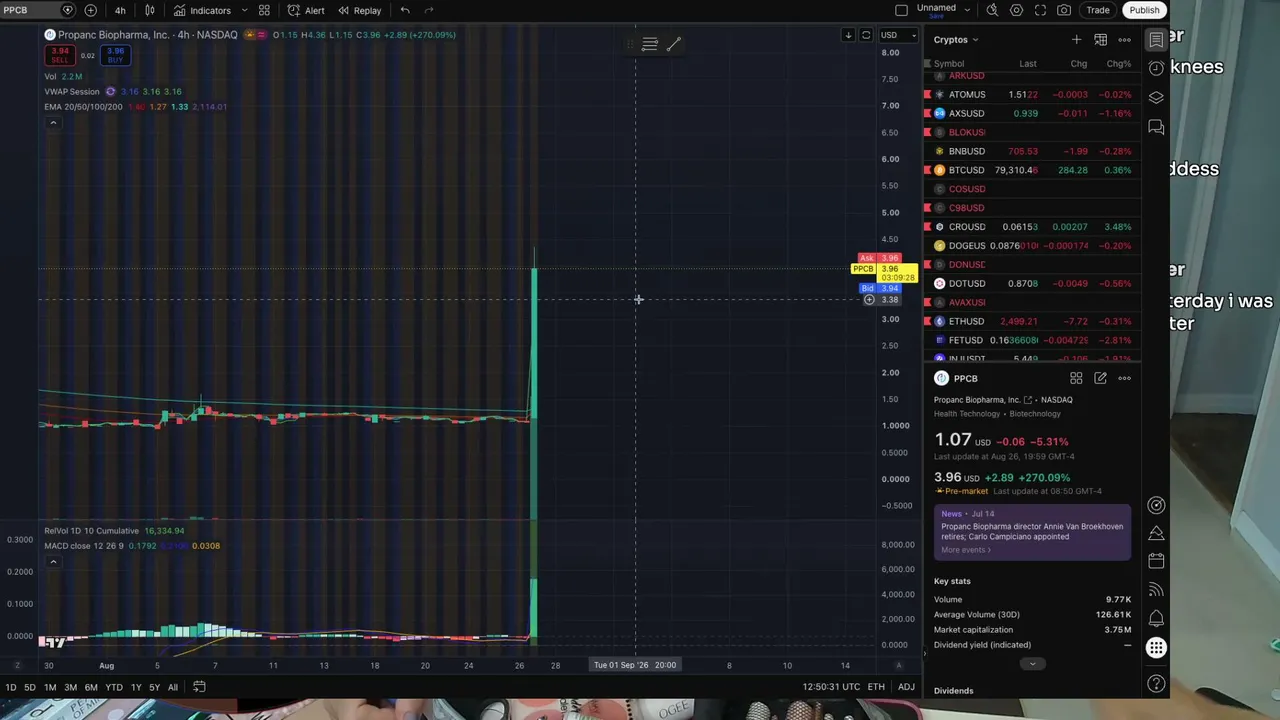This screenshot has width=1280, height=720.
Task: Publish the chart idea
Action: (x=1144, y=10)
